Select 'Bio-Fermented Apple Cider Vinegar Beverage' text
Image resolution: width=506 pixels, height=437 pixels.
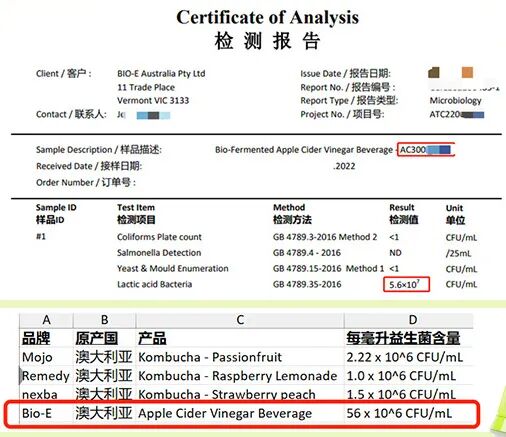point(304,150)
